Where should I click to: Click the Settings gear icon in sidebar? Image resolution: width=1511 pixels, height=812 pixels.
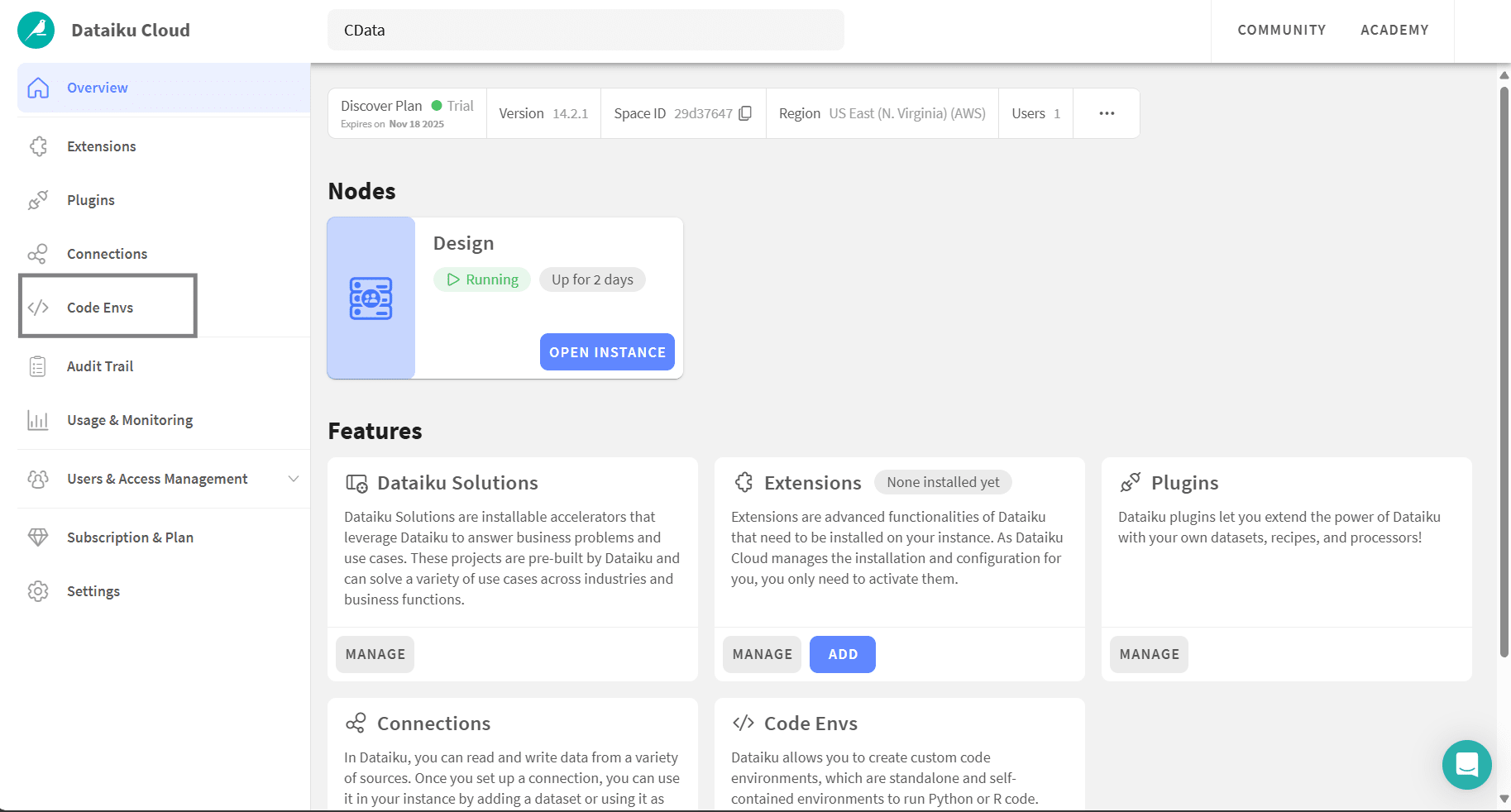click(38, 591)
